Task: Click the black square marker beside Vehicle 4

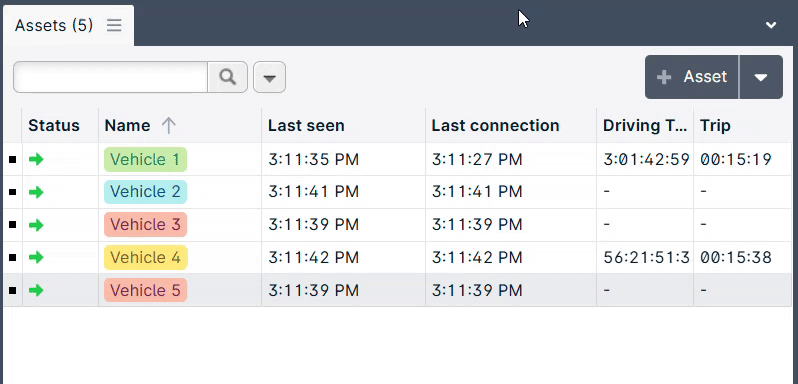Action: click(13, 257)
